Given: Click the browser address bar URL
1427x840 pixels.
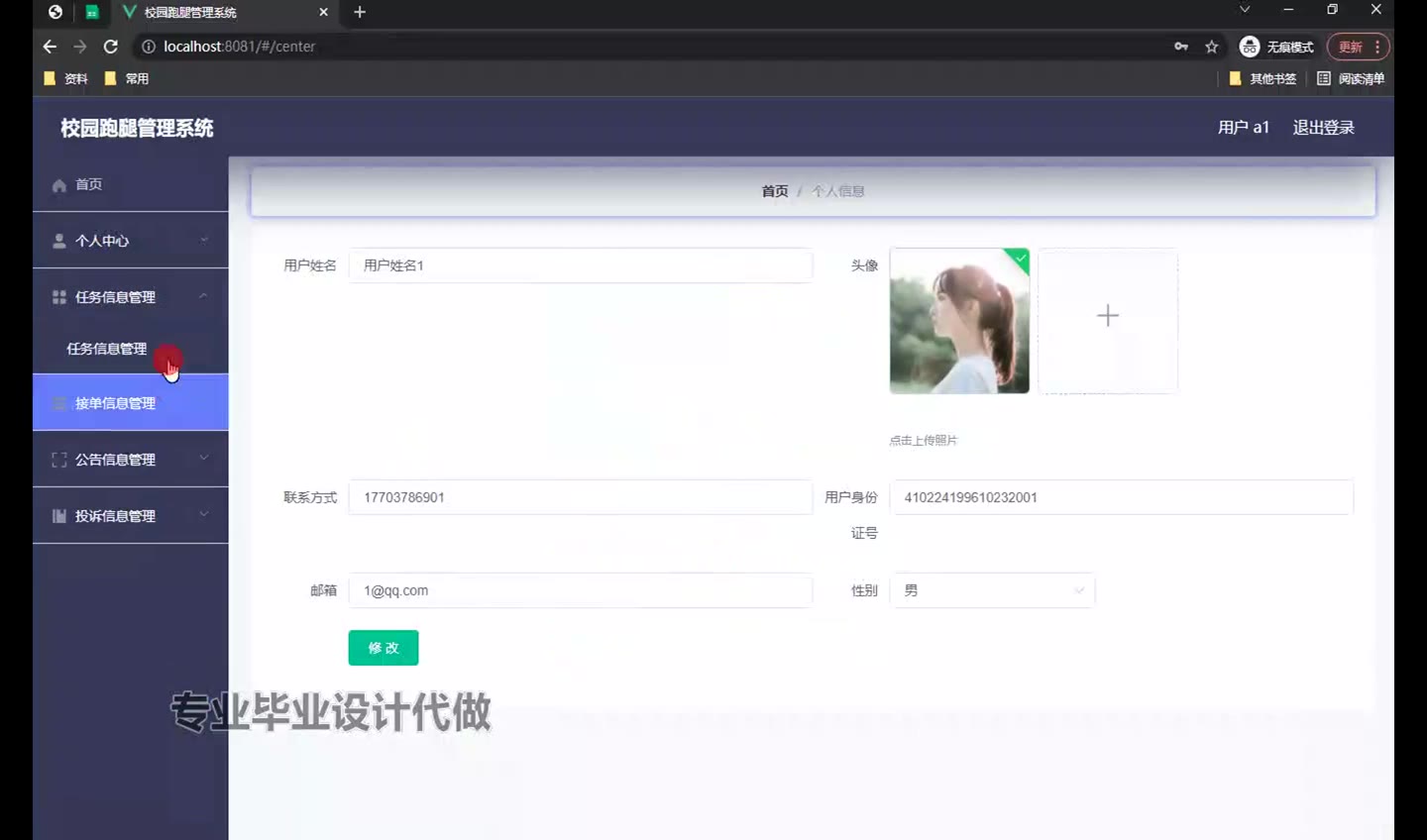Looking at the screenshot, I should click(240, 47).
